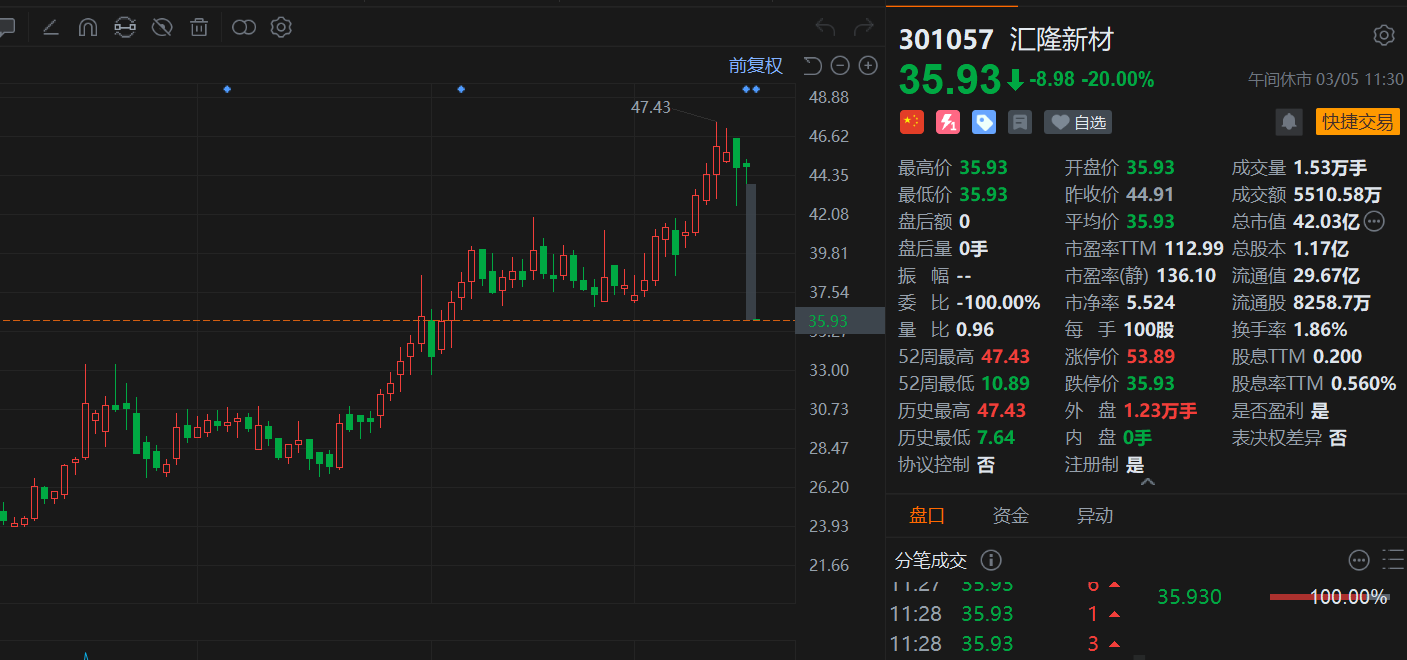This screenshot has width=1407, height=660.
Task: Click the more icon beside 总市值
Action: (1374, 221)
